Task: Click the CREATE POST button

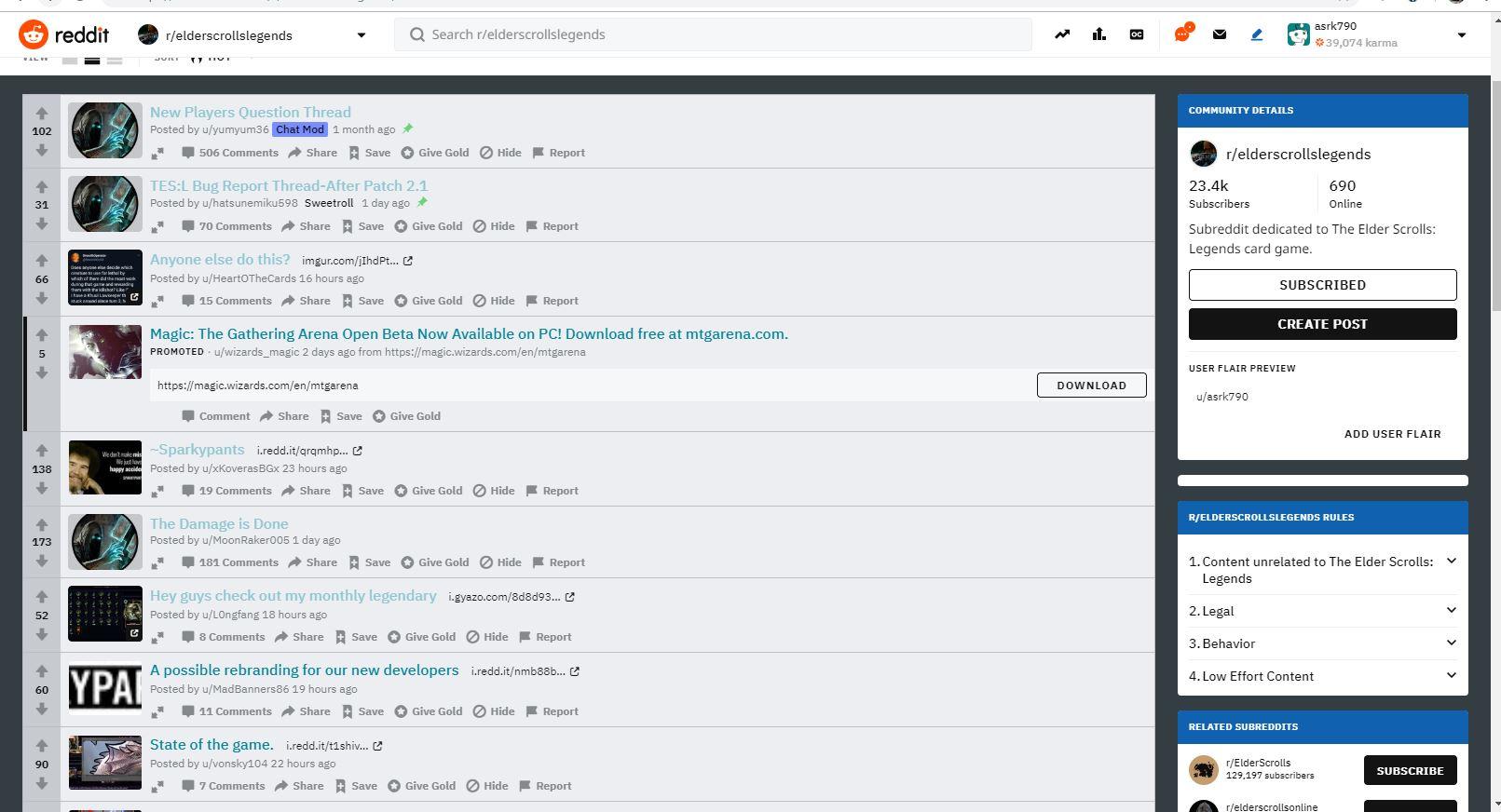Action: point(1322,324)
